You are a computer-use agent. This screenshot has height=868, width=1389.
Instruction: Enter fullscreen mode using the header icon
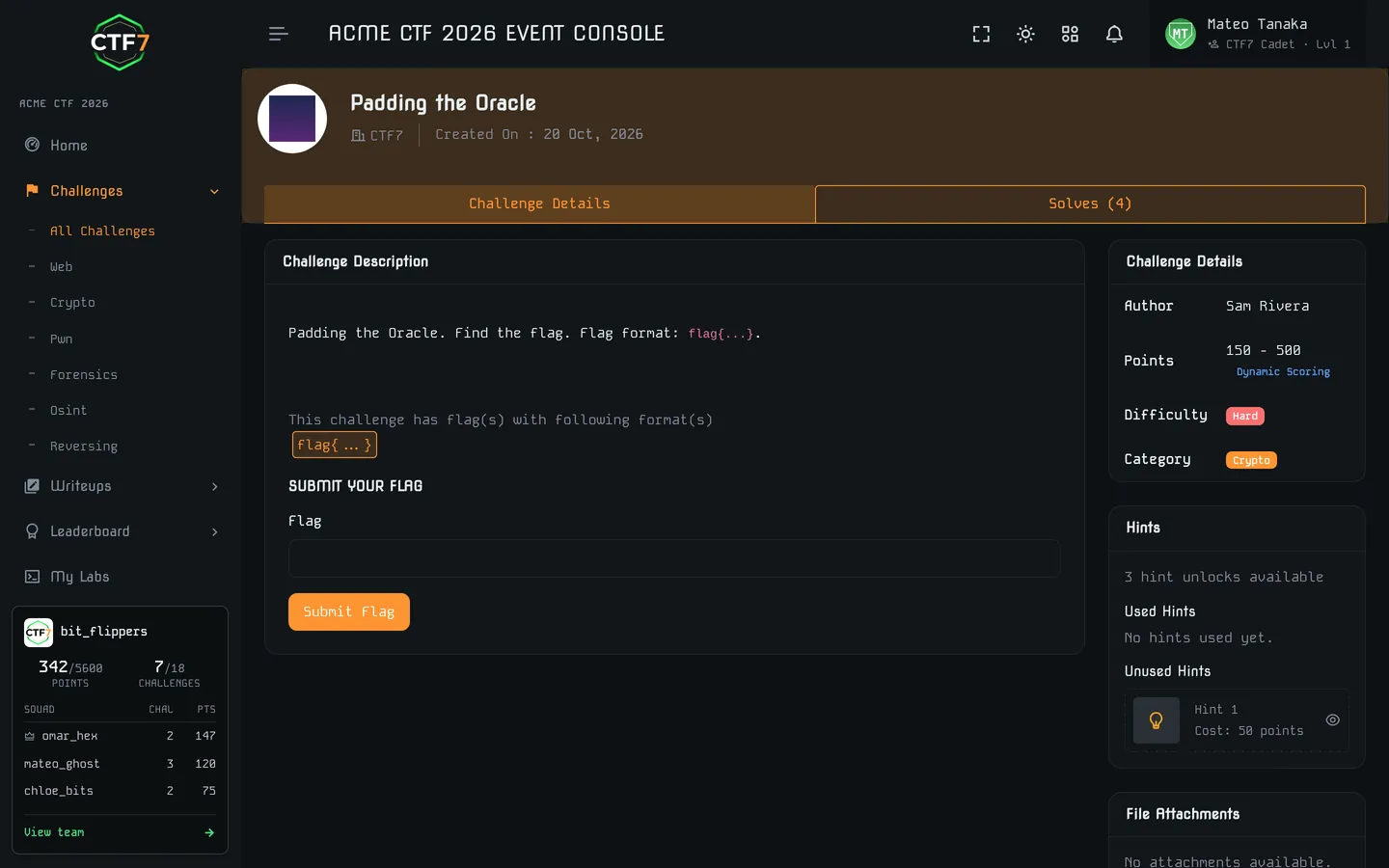981,34
